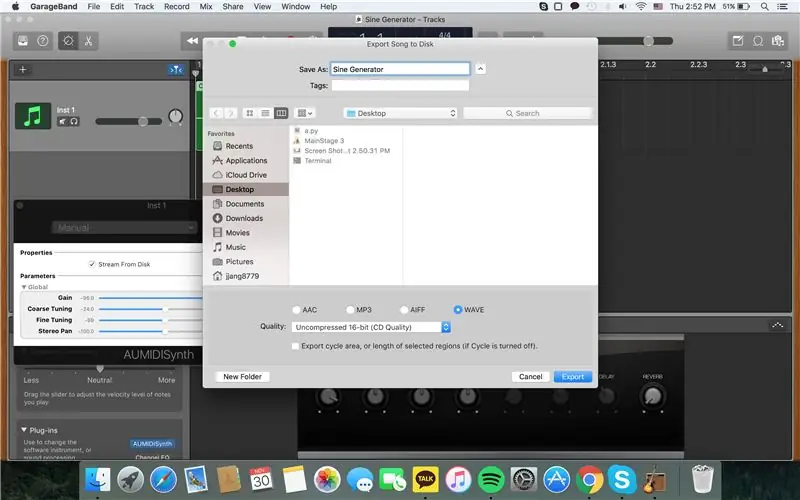800x500 pixels.
Task: Open the Manual preset dropdown
Action: [x=124, y=228]
